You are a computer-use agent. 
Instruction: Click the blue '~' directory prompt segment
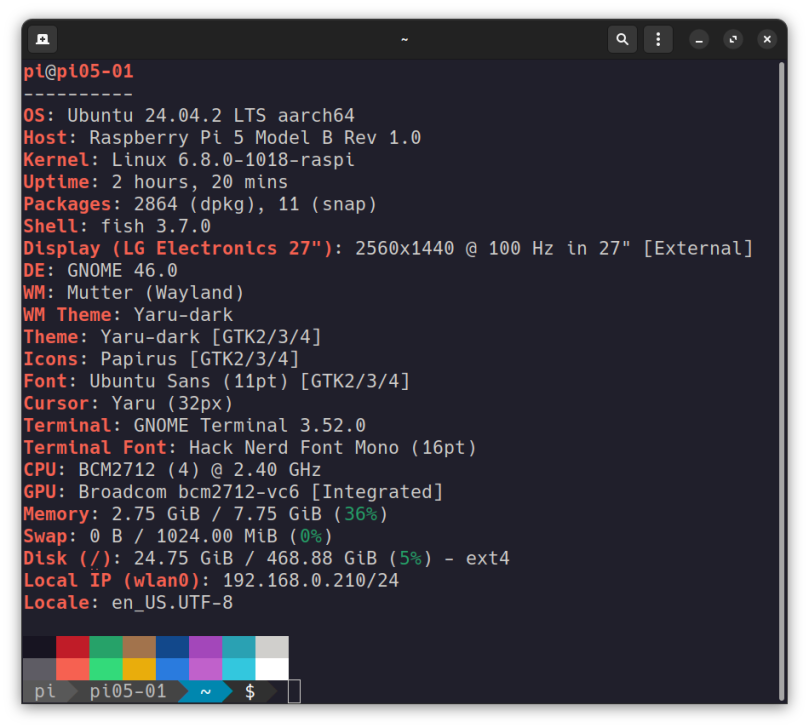click(x=205, y=691)
